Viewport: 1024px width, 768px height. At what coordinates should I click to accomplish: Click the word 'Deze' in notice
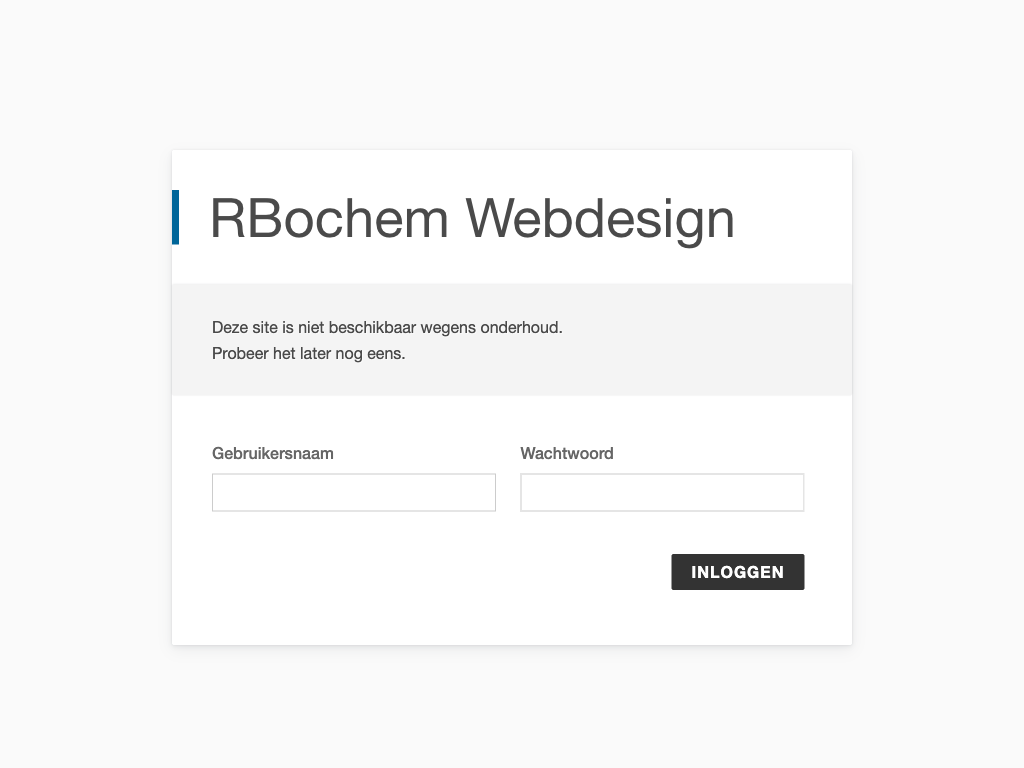coord(229,327)
